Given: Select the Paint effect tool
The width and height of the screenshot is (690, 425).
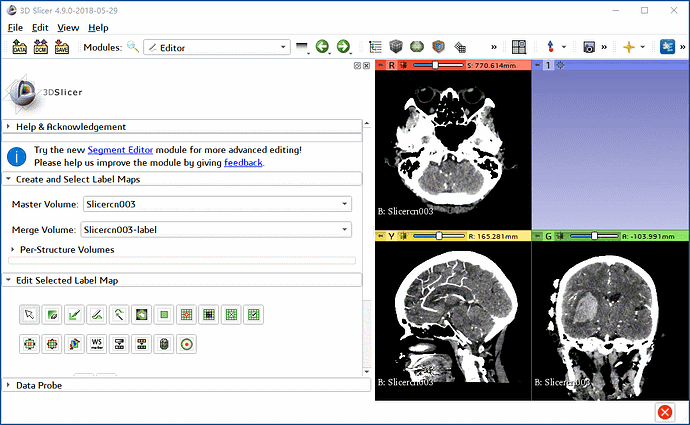Looking at the screenshot, I should click(74, 315).
